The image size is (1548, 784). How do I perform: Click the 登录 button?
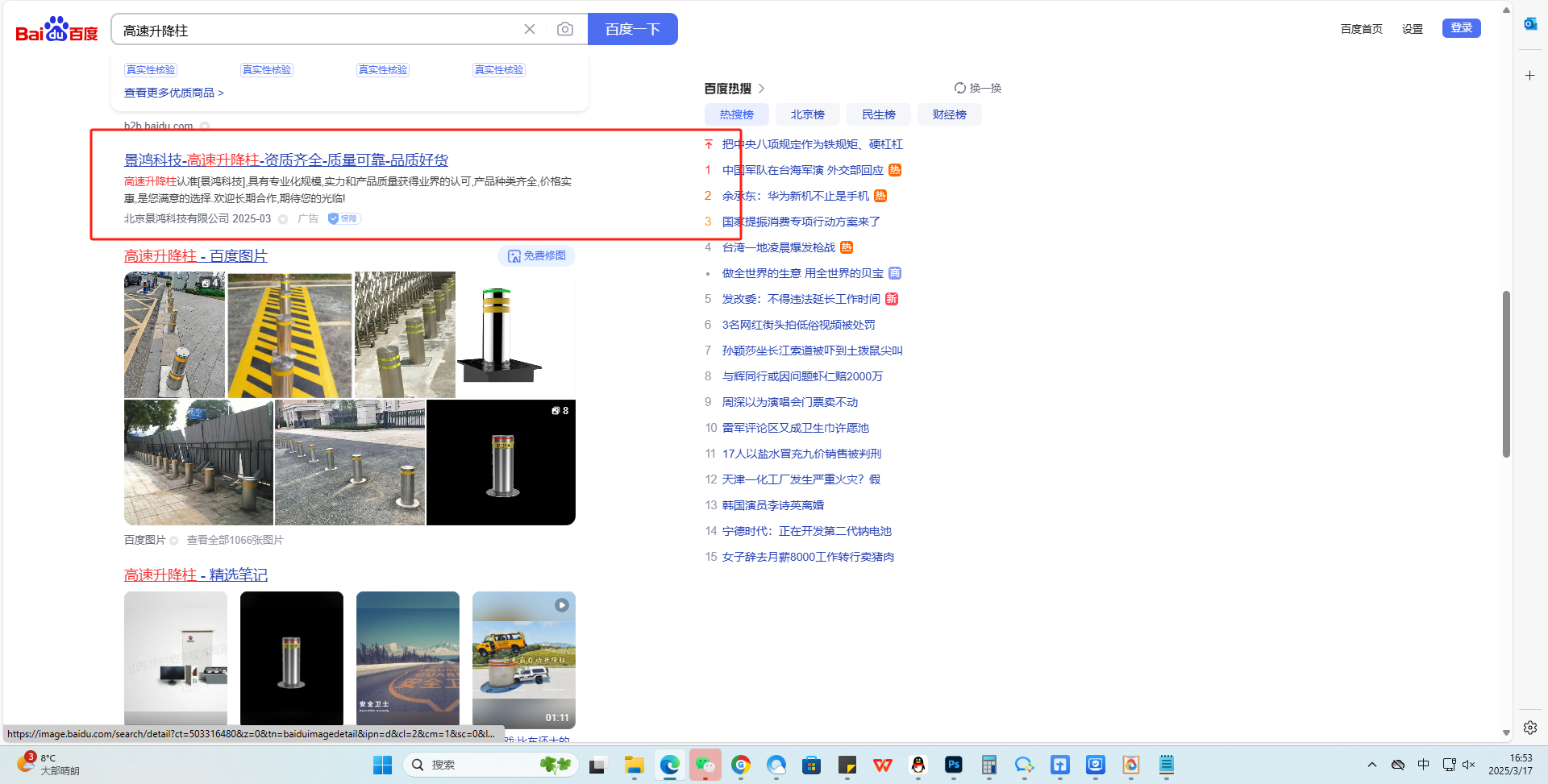point(1462,28)
